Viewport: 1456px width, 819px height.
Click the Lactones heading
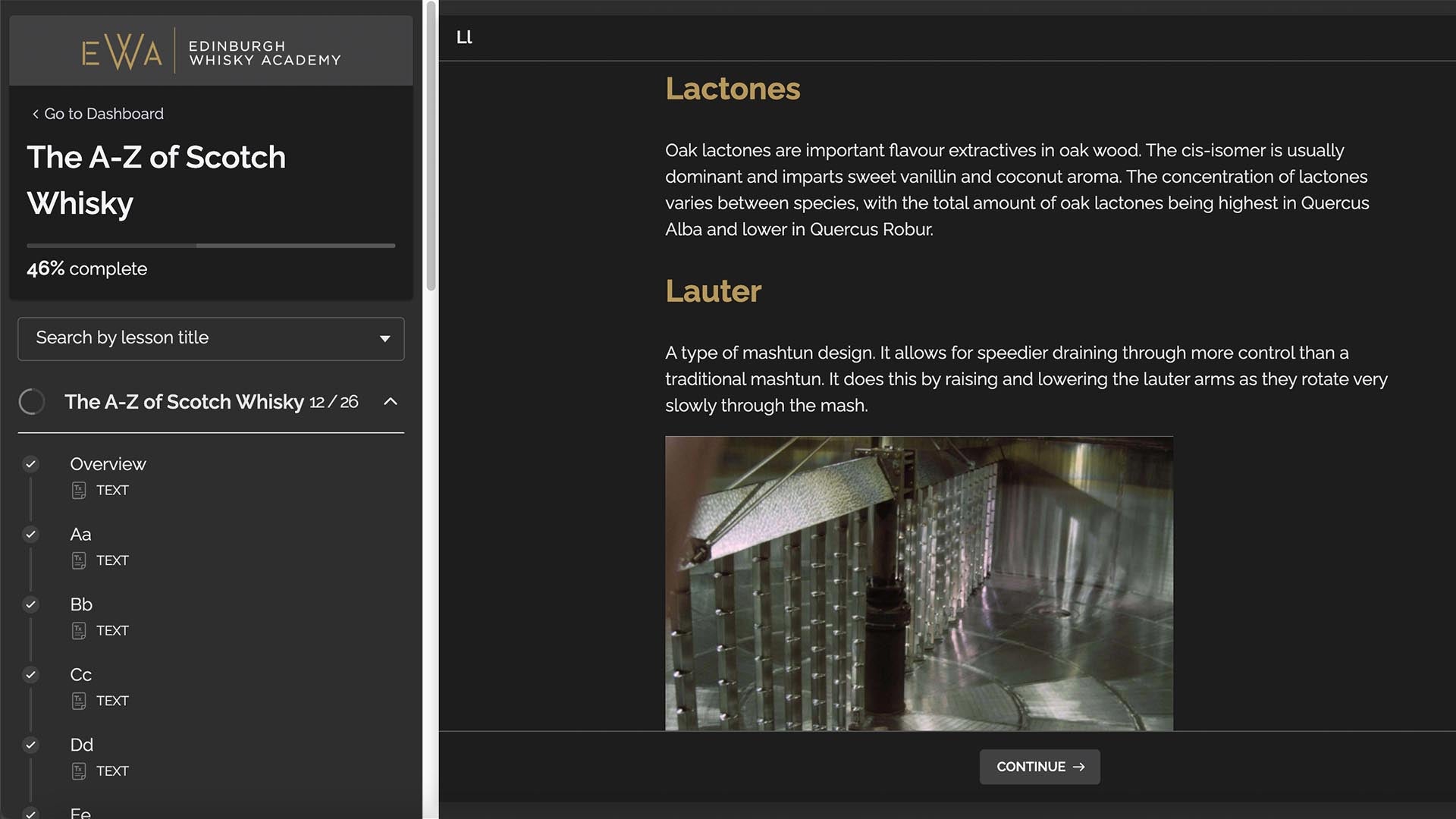[x=733, y=89]
